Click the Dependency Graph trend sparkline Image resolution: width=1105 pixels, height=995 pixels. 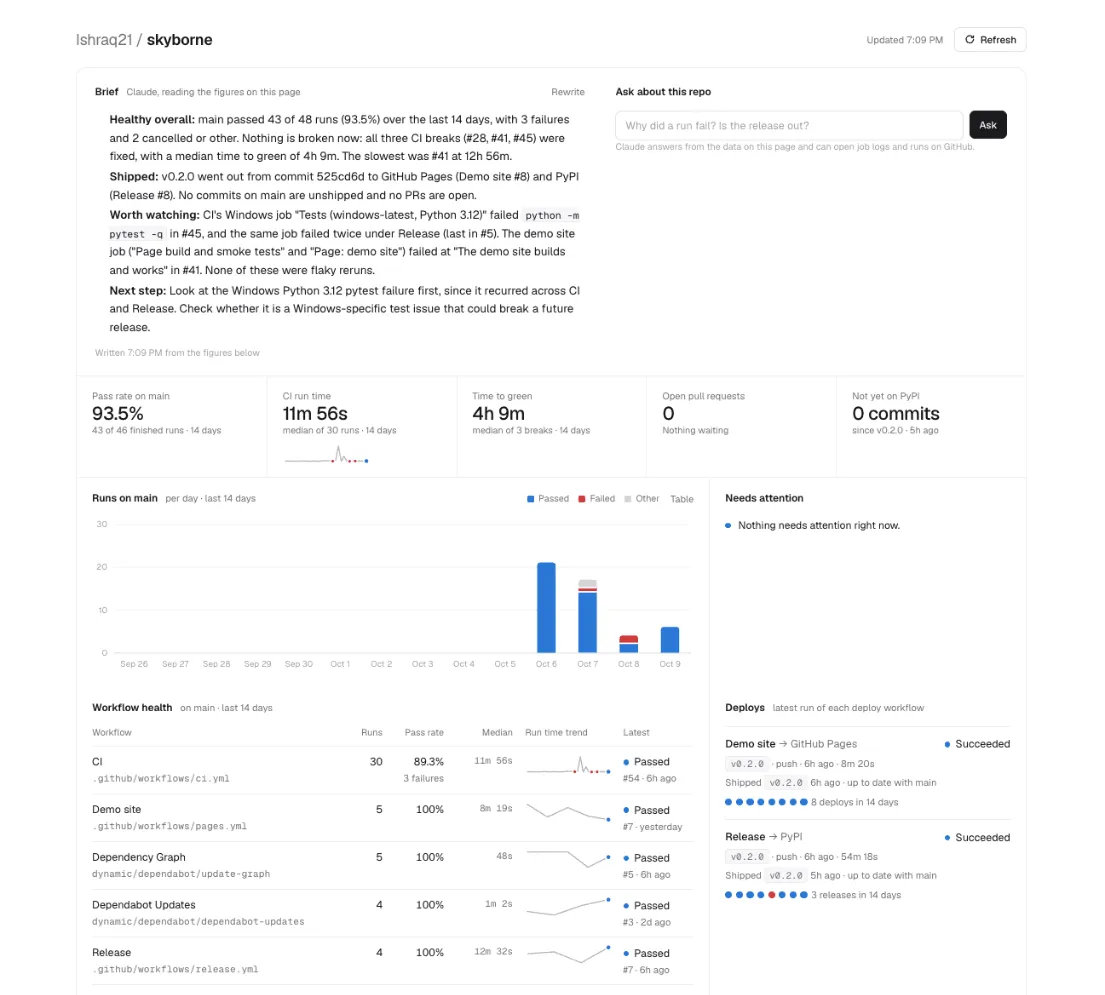(568, 859)
